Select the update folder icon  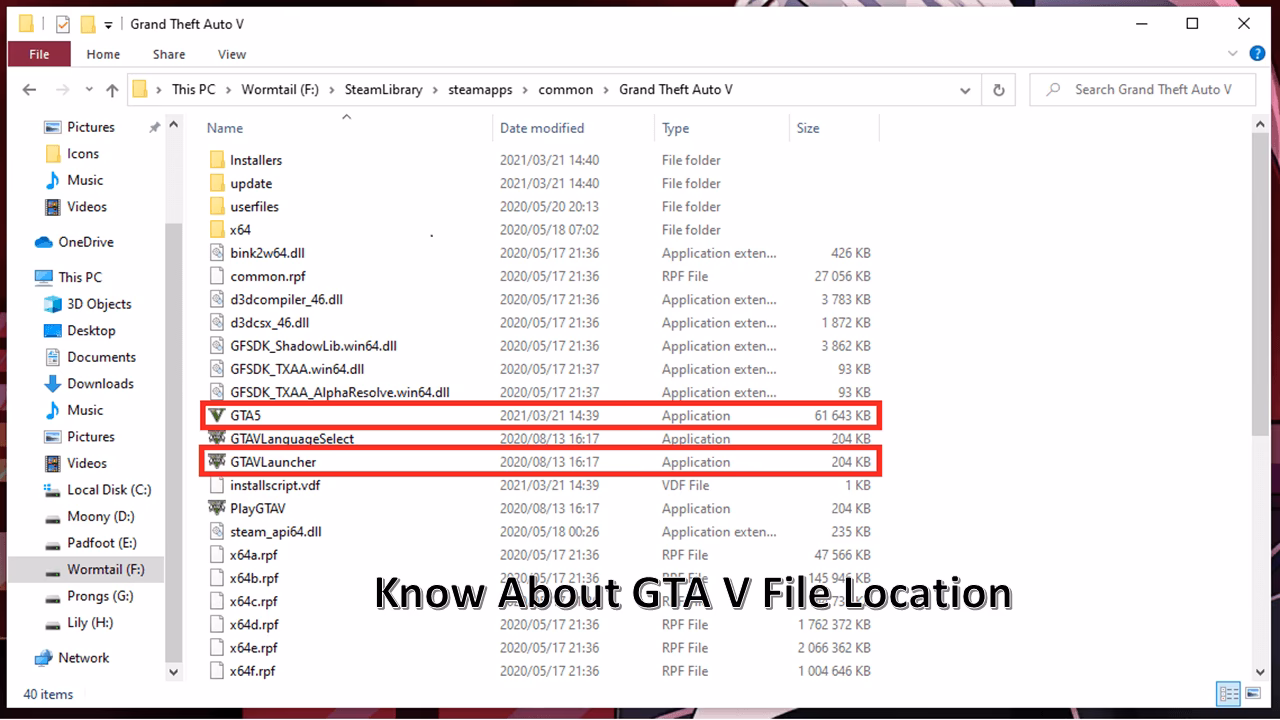pyautogui.click(x=217, y=183)
